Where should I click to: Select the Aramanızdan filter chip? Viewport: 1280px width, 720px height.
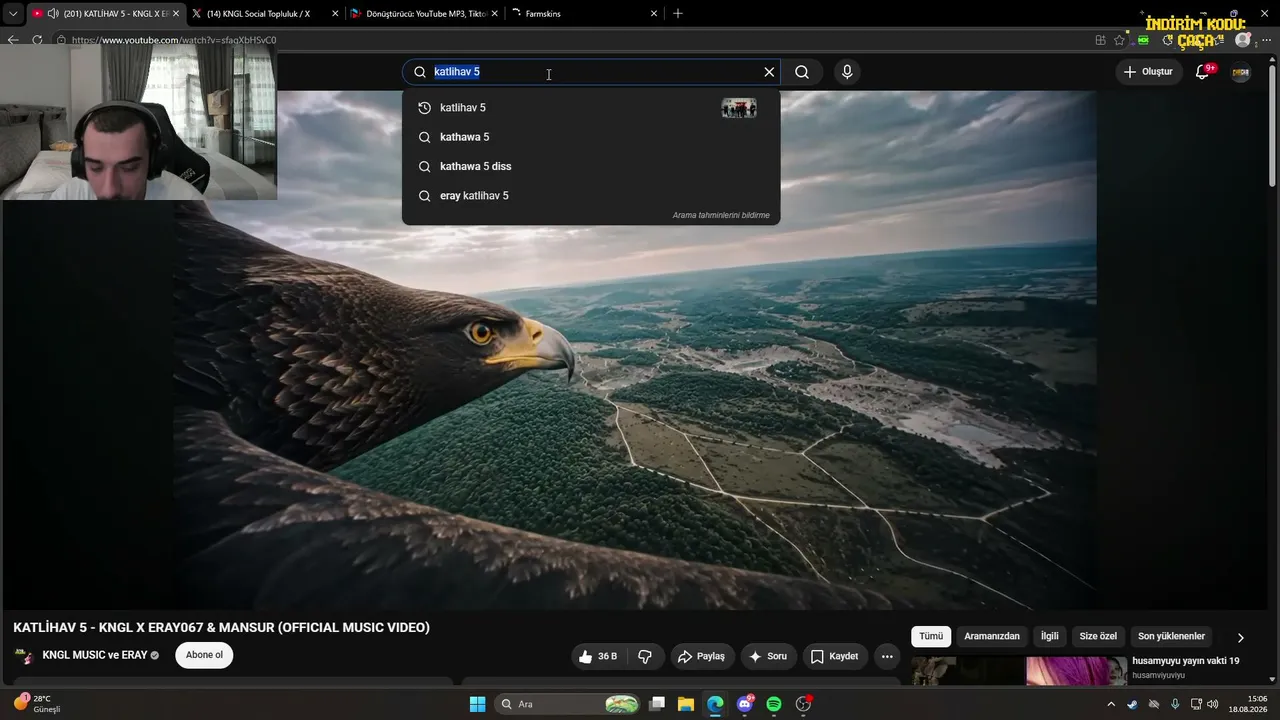[992, 636]
